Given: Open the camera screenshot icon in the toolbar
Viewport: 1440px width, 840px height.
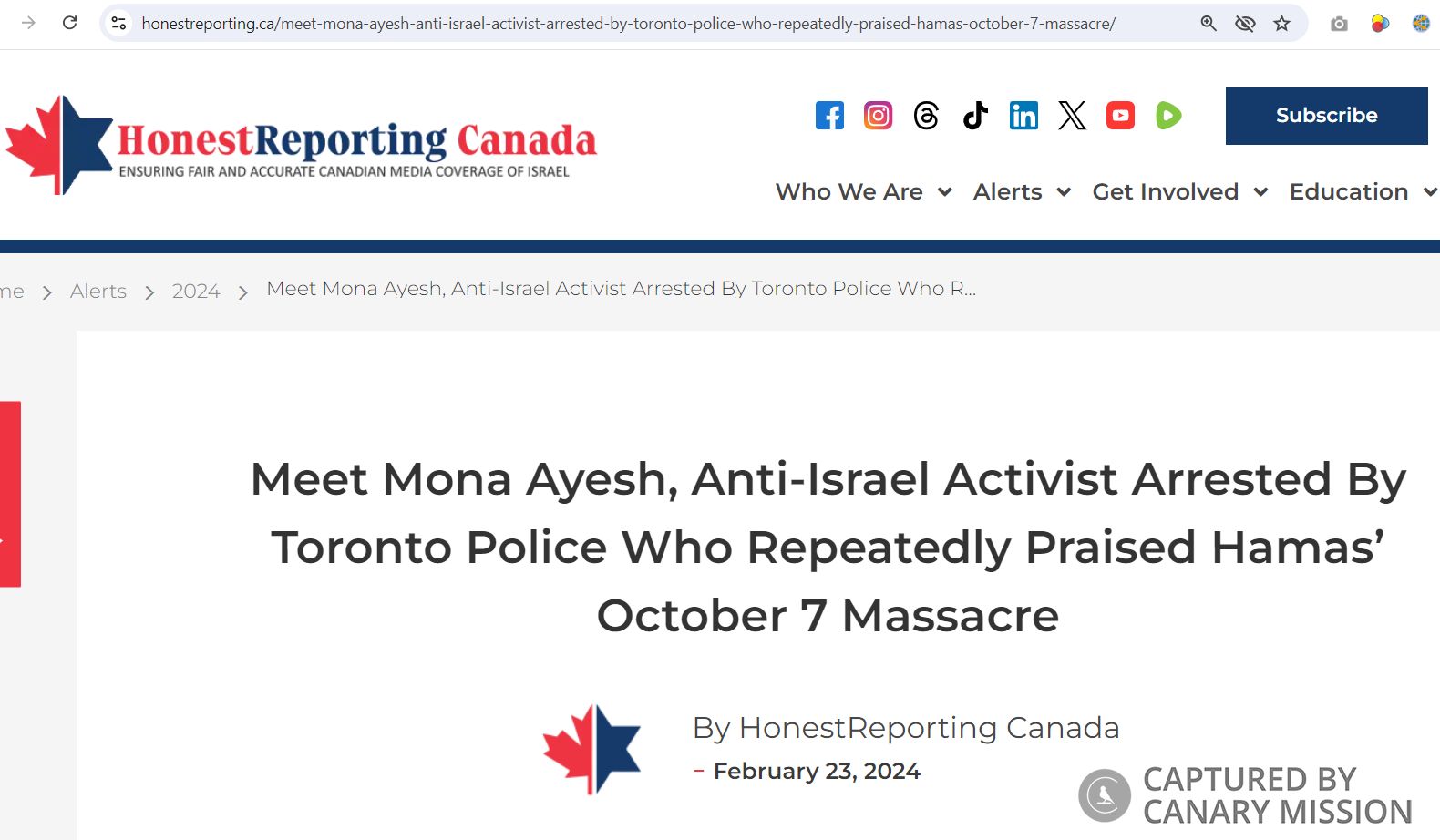Looking at the screenshot, I should click(1339, 24).
